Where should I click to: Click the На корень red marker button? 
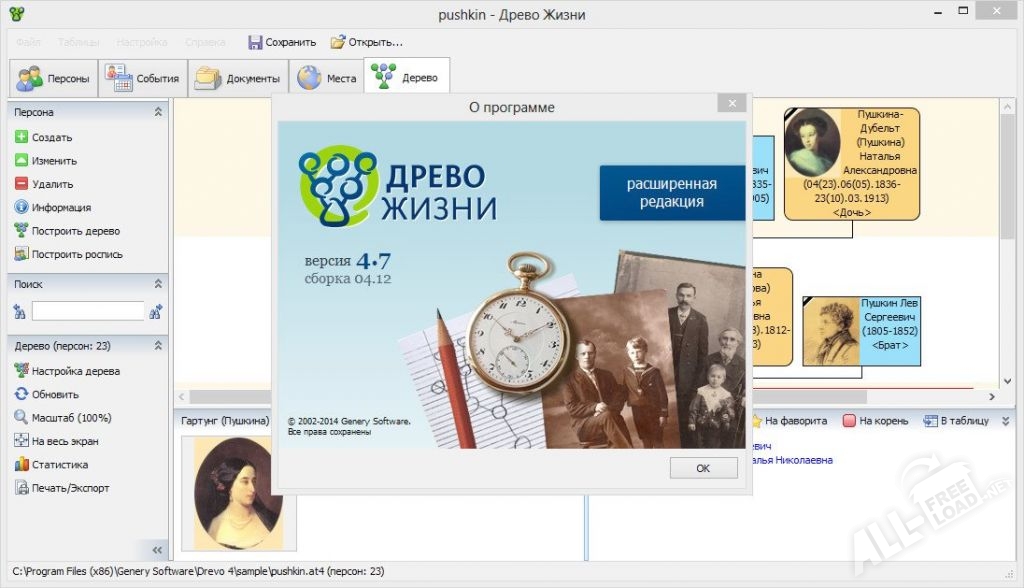pyautogui.click(x=874, y=421)
